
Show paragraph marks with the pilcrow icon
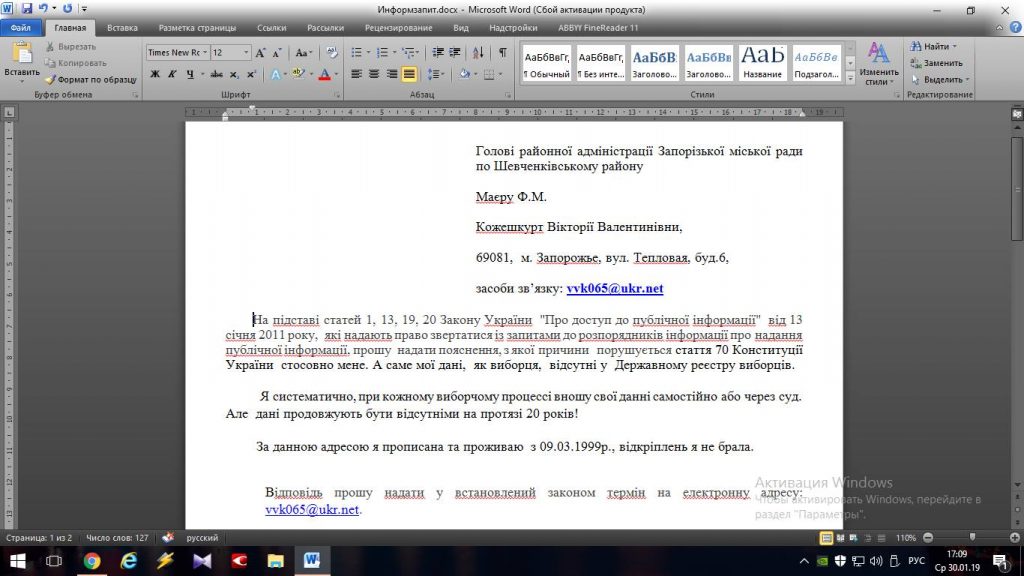click(x=502, y=52)
